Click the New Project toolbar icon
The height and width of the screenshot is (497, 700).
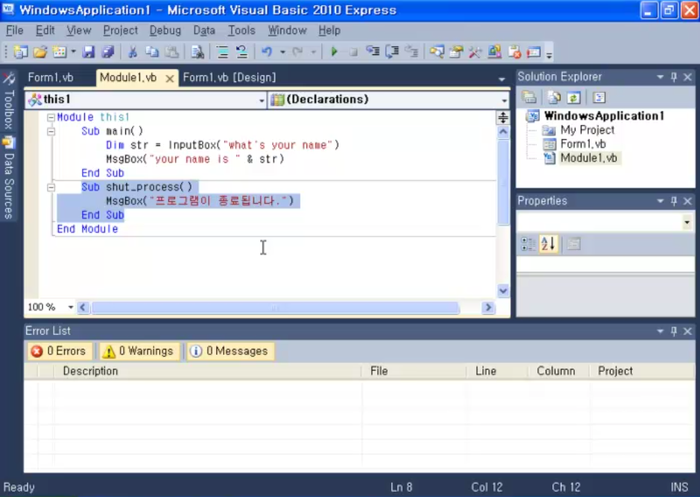pos(21,52)
